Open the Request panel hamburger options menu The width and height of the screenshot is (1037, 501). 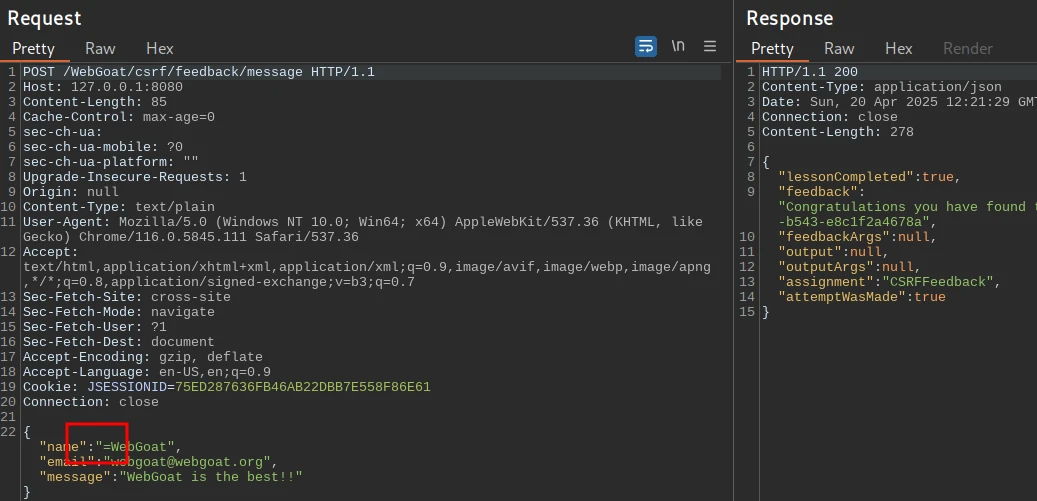coord(710,47)
